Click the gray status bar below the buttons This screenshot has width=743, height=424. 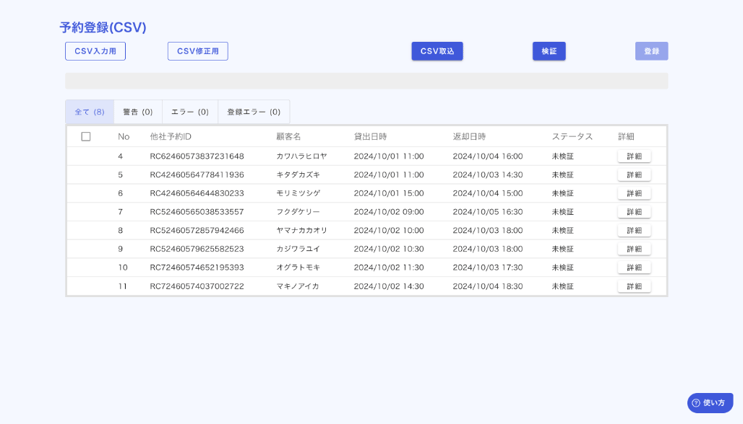point(366,81)
